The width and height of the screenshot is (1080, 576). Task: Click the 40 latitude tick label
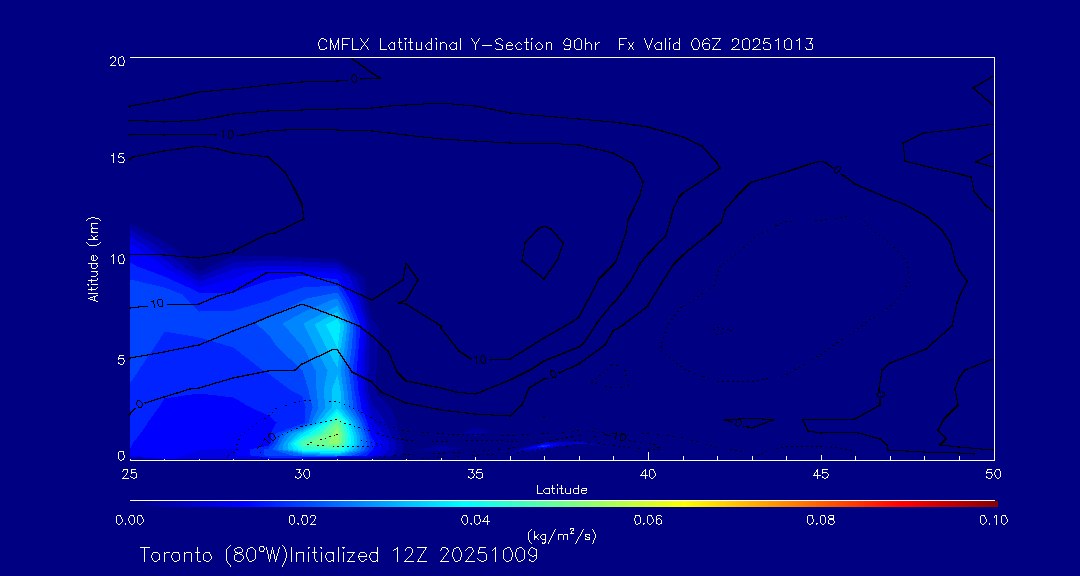pos(648,473)
